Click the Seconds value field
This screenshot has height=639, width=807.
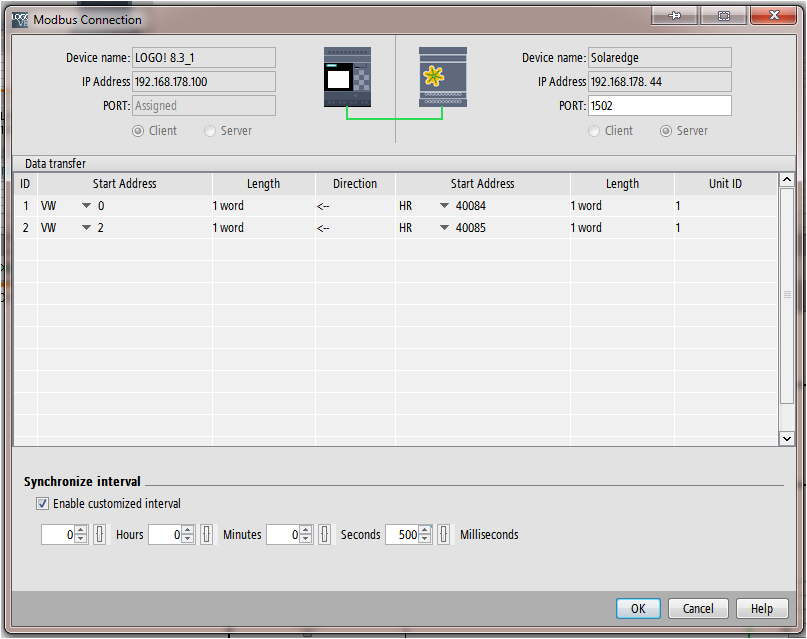[x=283, y=534]
